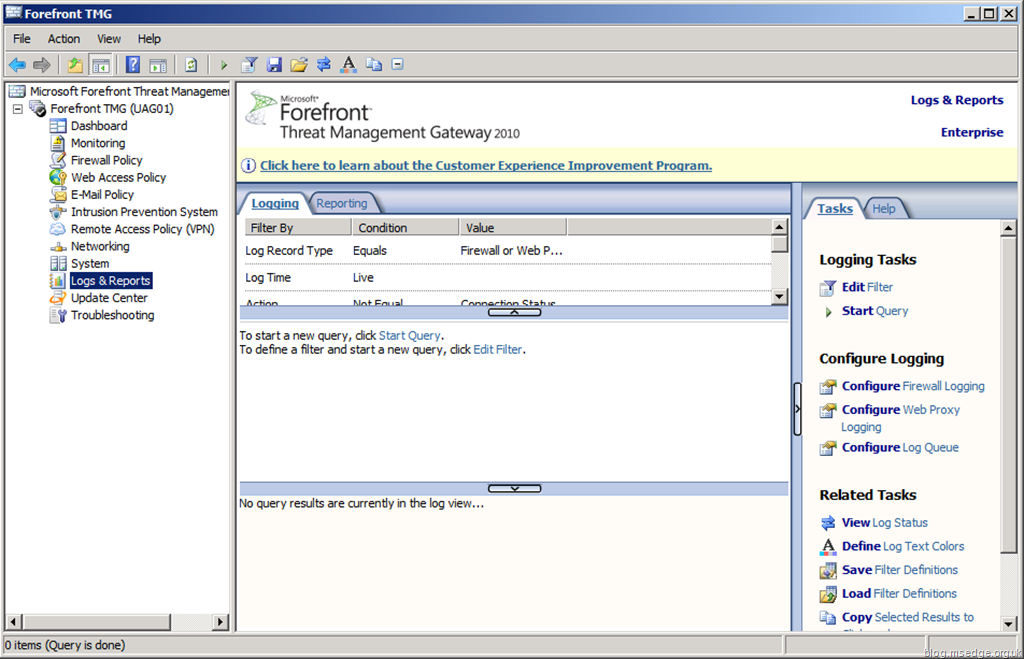Click the Monitoring icon in the tree
1024x659 pixels.
[58, 142]
